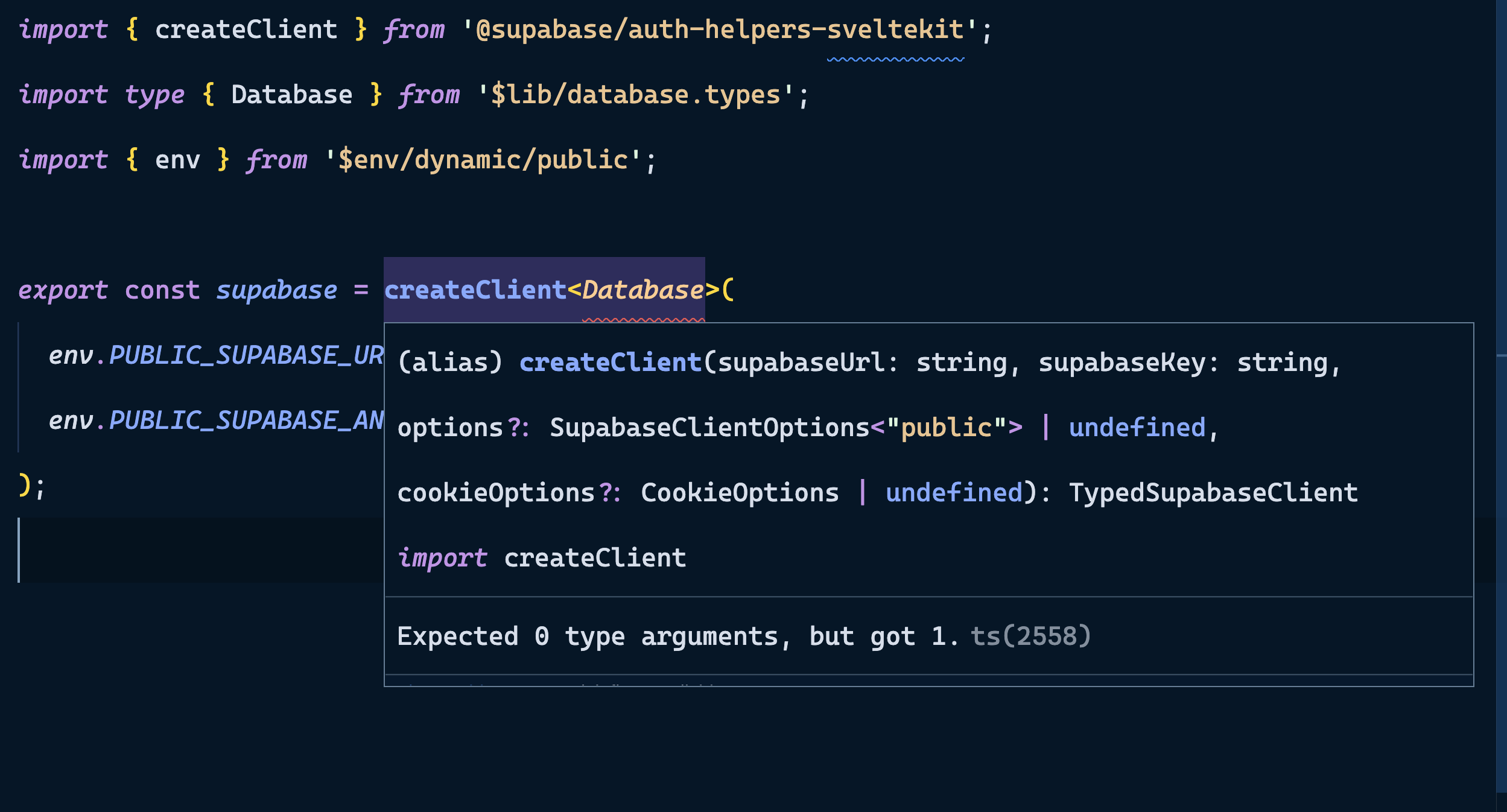Click the red-underlined Database type argument
1507x812 pixels.
click(642, 290)
